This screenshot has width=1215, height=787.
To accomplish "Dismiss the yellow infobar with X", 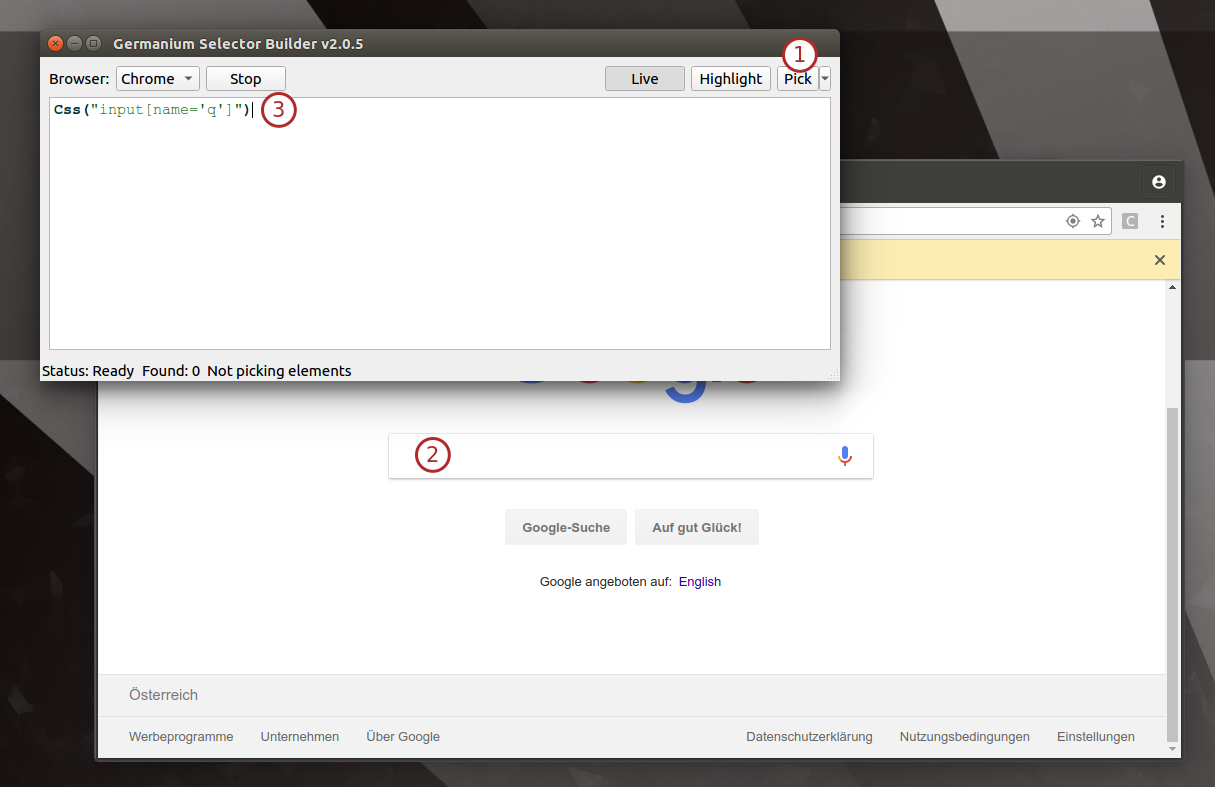I will tap(1160, 260).
